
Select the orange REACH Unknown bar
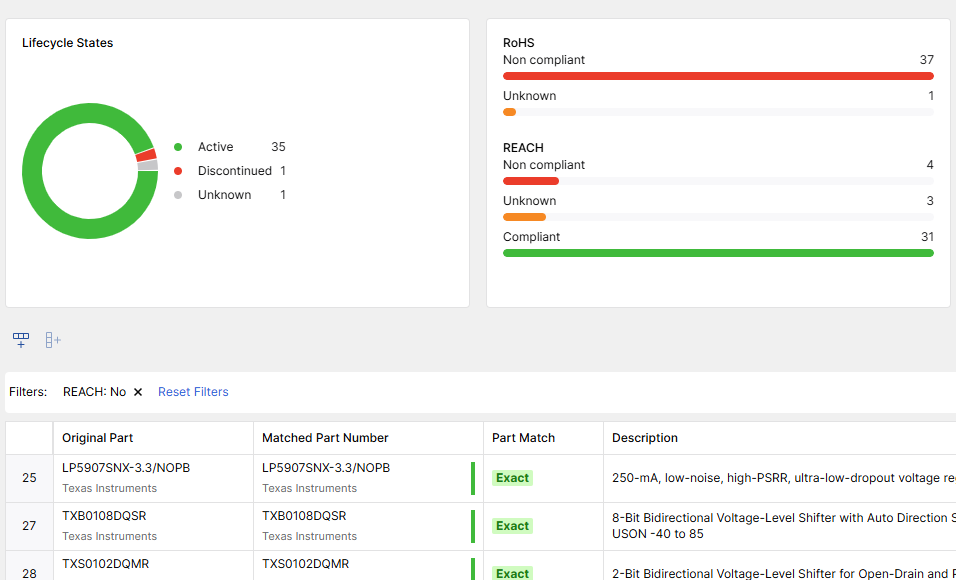pyautogui.click(x=524, y=217)
